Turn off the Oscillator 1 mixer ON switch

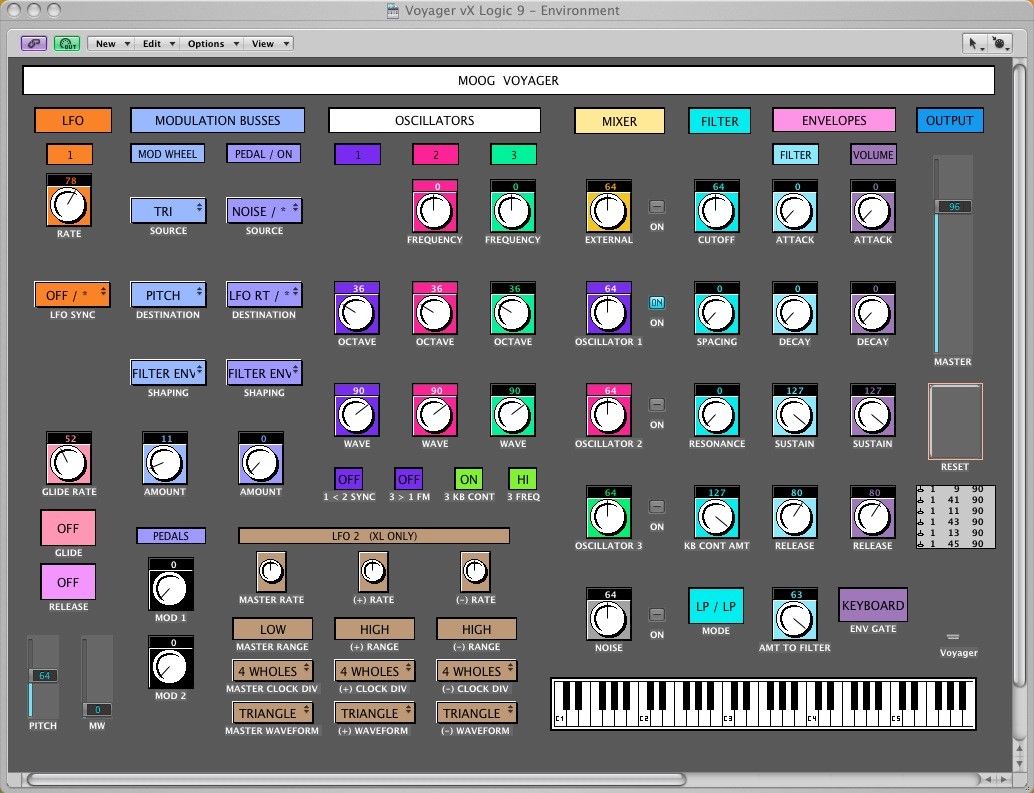[x=657, y=303]
